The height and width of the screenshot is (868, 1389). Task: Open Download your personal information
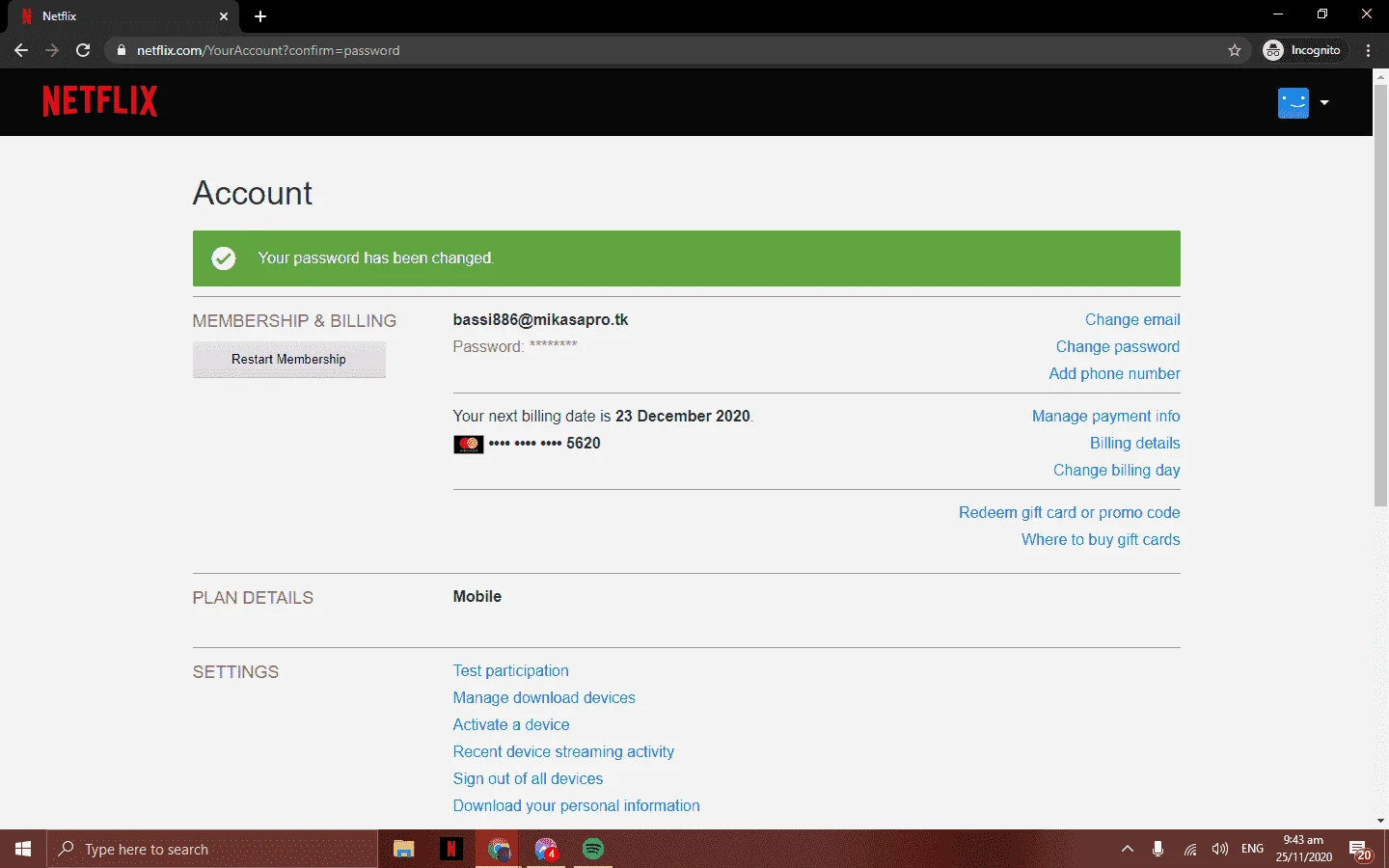click(x=576, y=805)
